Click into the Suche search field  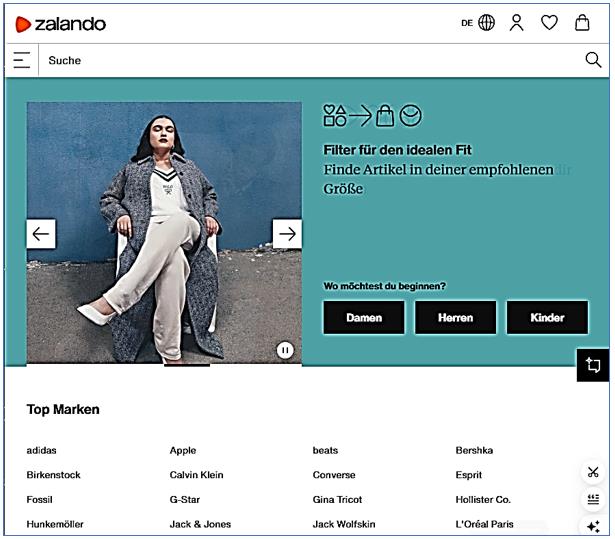pyautogui.click(x=300, y=61)
